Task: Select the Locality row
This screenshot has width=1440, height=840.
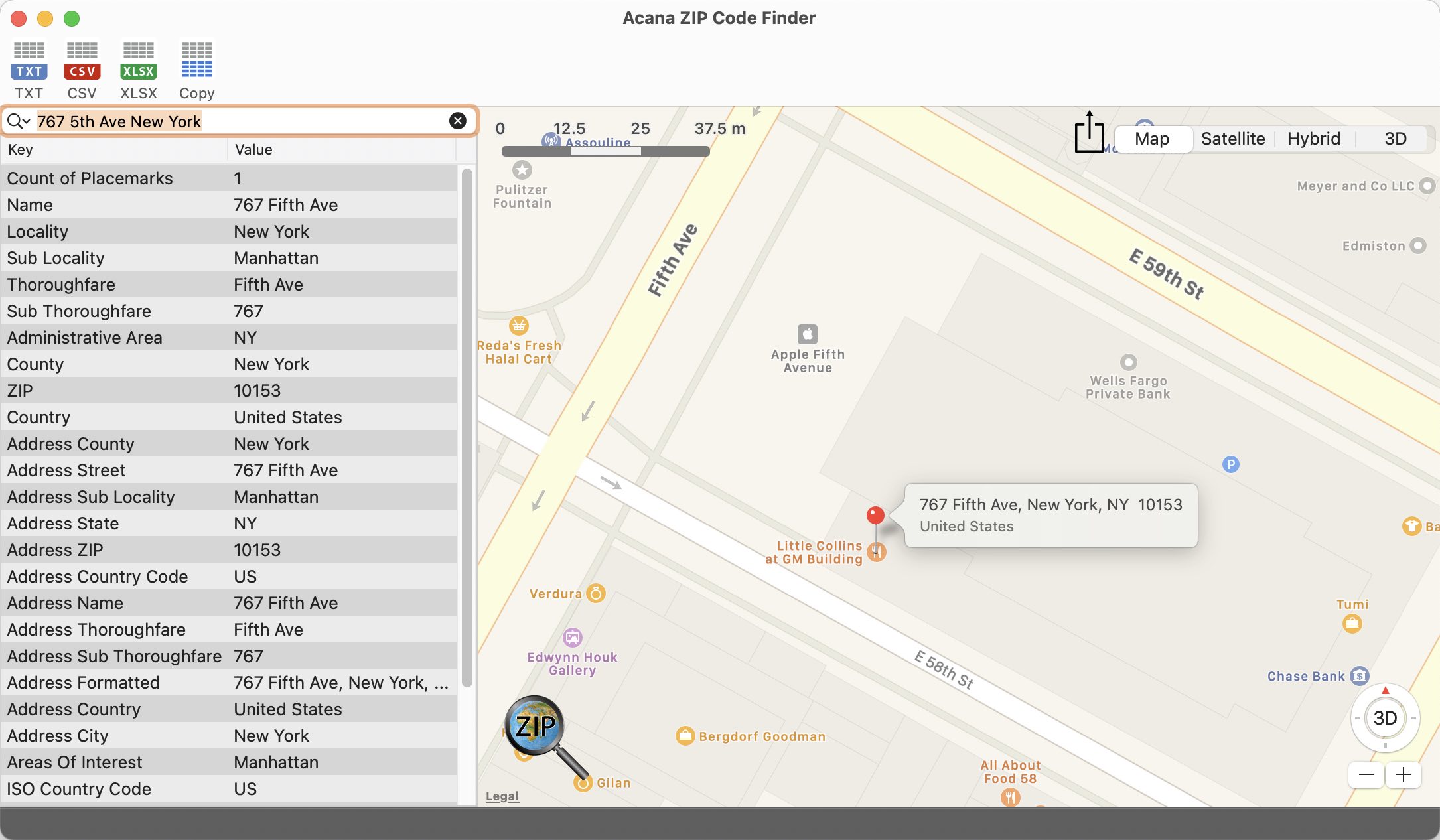Action: pos(229,232)
